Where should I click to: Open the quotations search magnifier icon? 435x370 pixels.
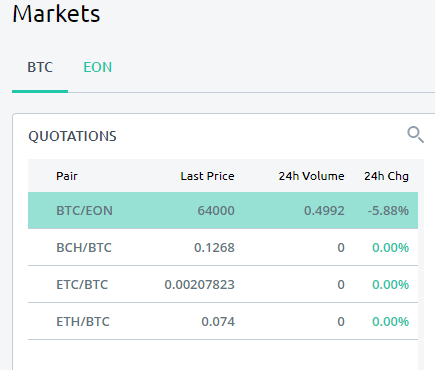[x=416, y=135]
